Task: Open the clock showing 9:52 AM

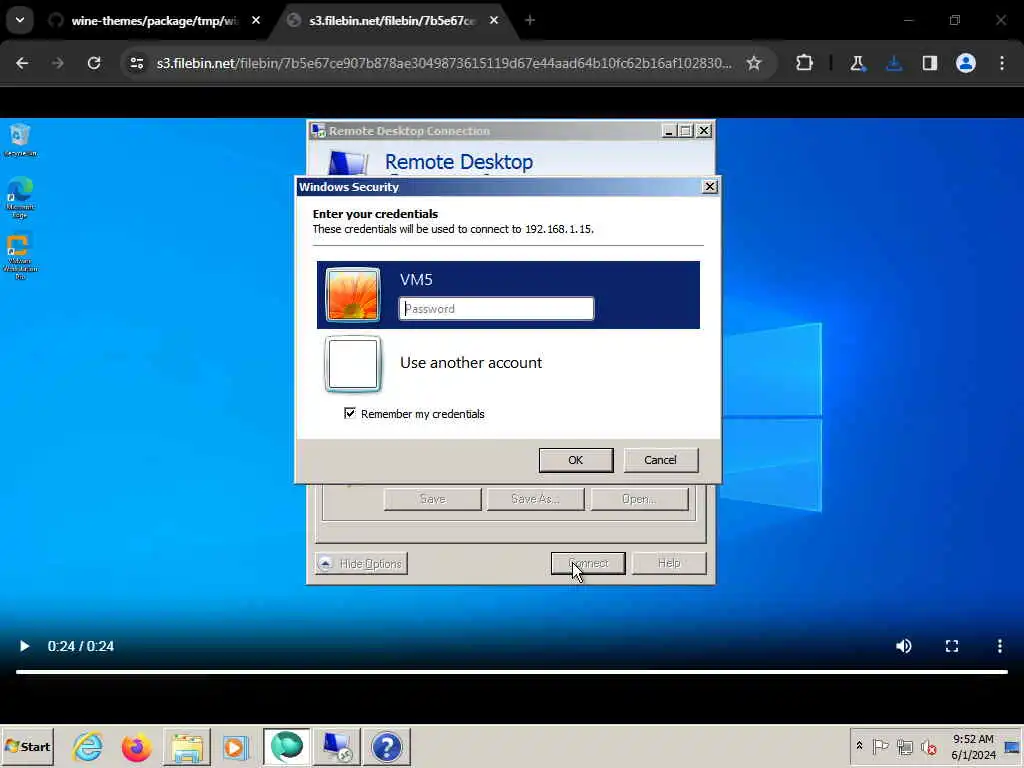Action: coord(973,746)
